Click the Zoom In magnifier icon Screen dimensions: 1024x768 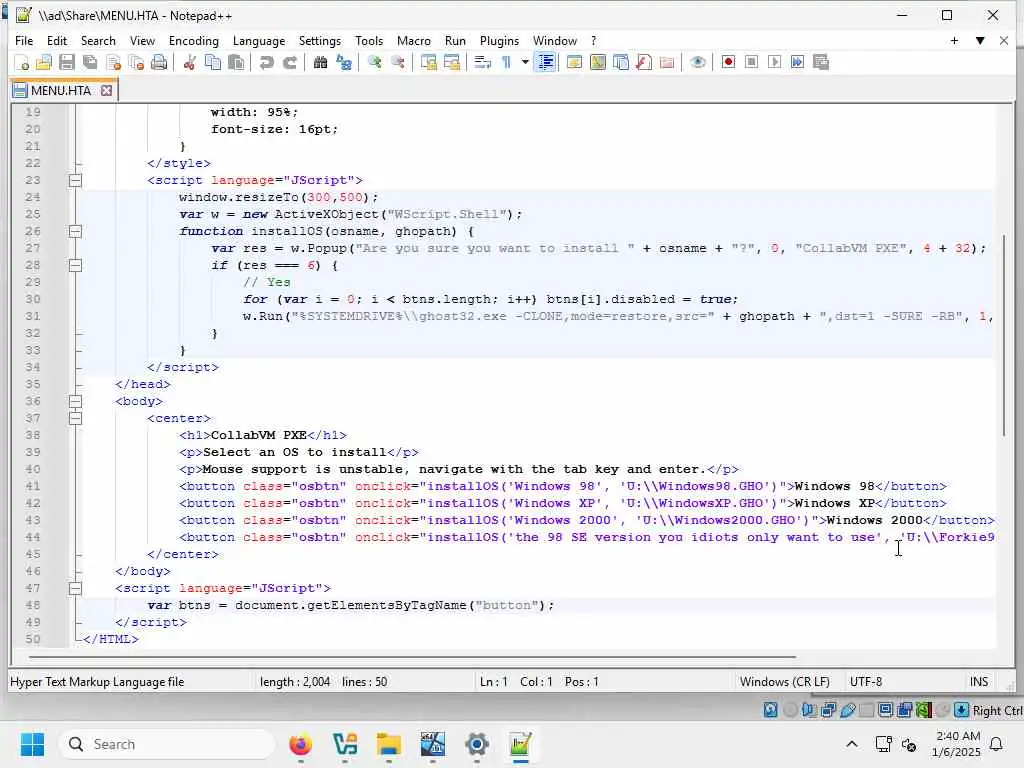[375, 63]
